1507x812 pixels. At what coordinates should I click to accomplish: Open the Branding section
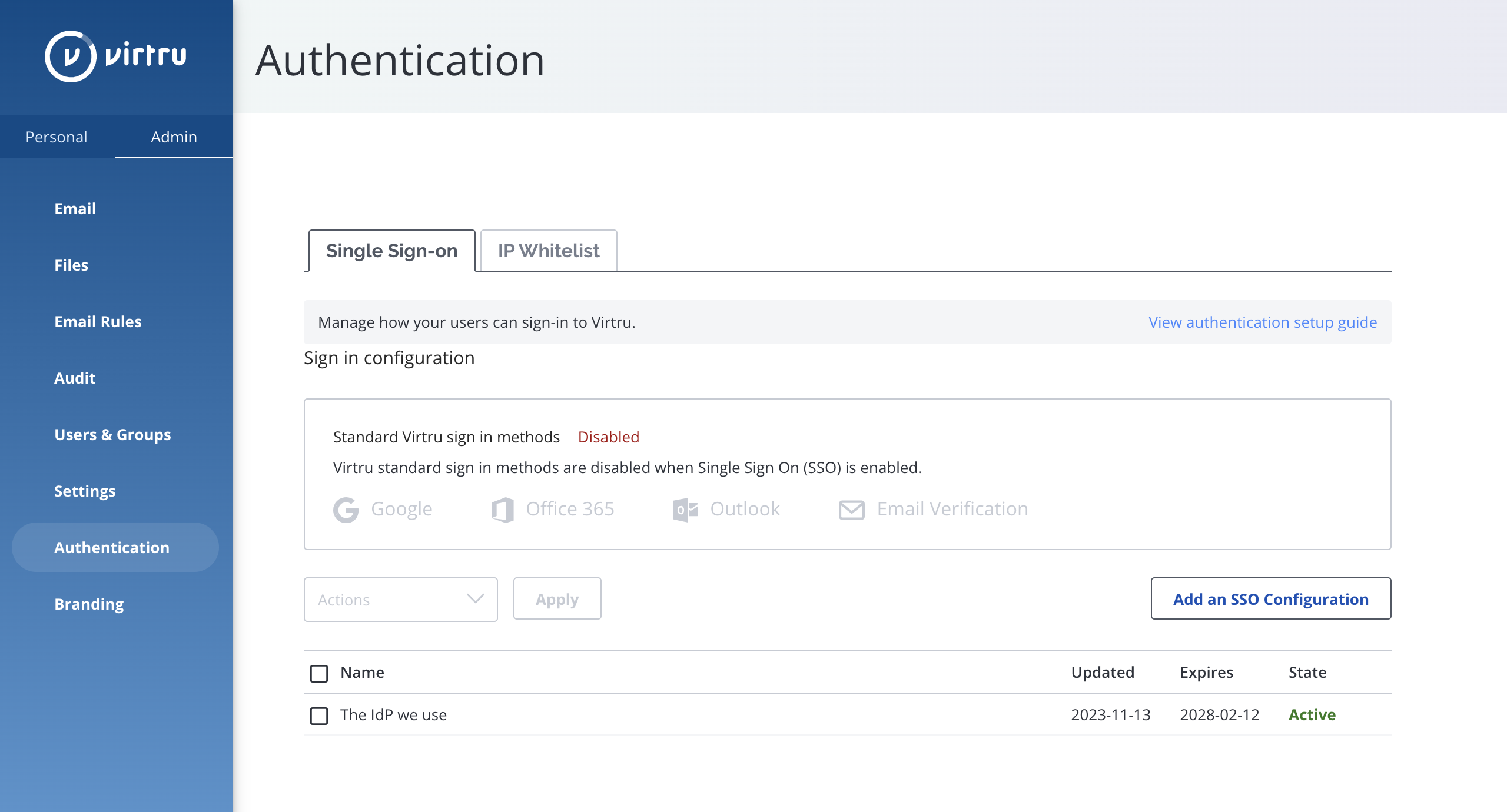[89, 604]
